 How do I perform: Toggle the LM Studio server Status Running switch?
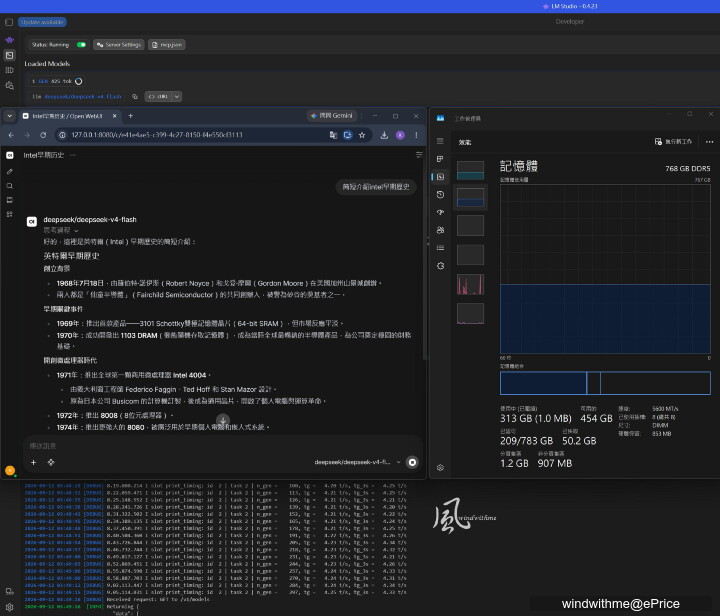81,45
